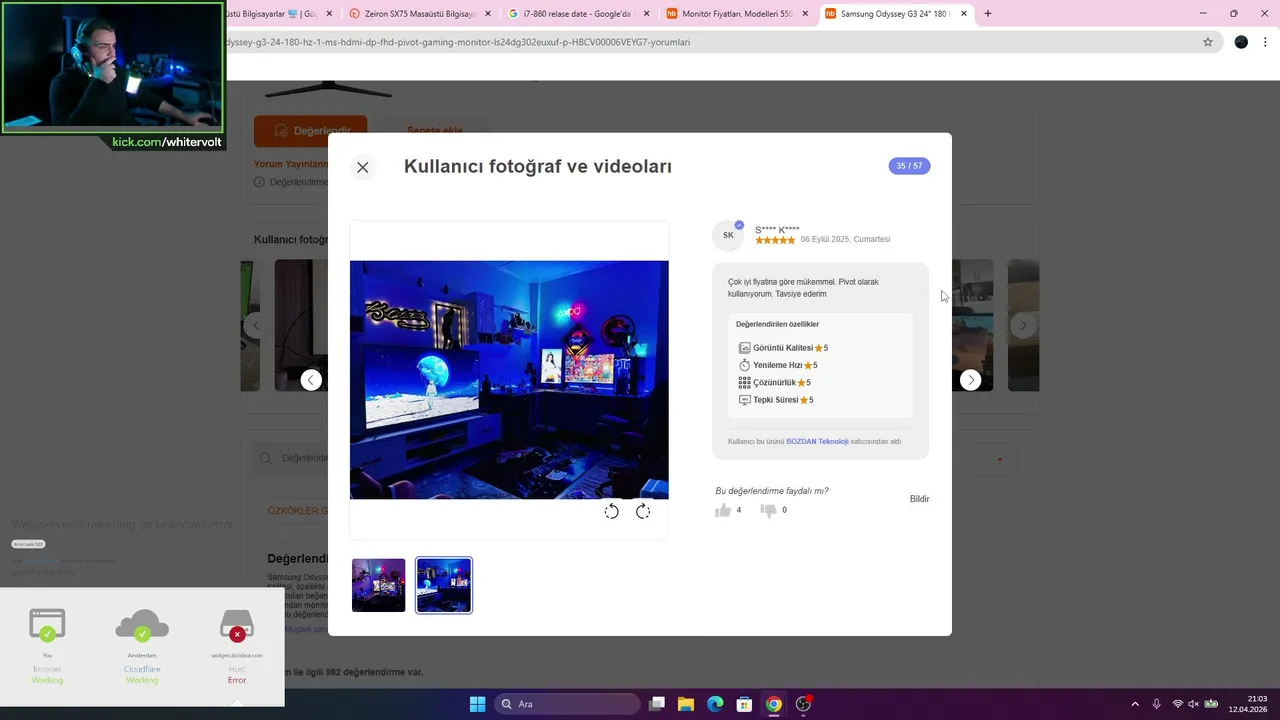Click Tepki Süresi rating row

tap(776, 400)
